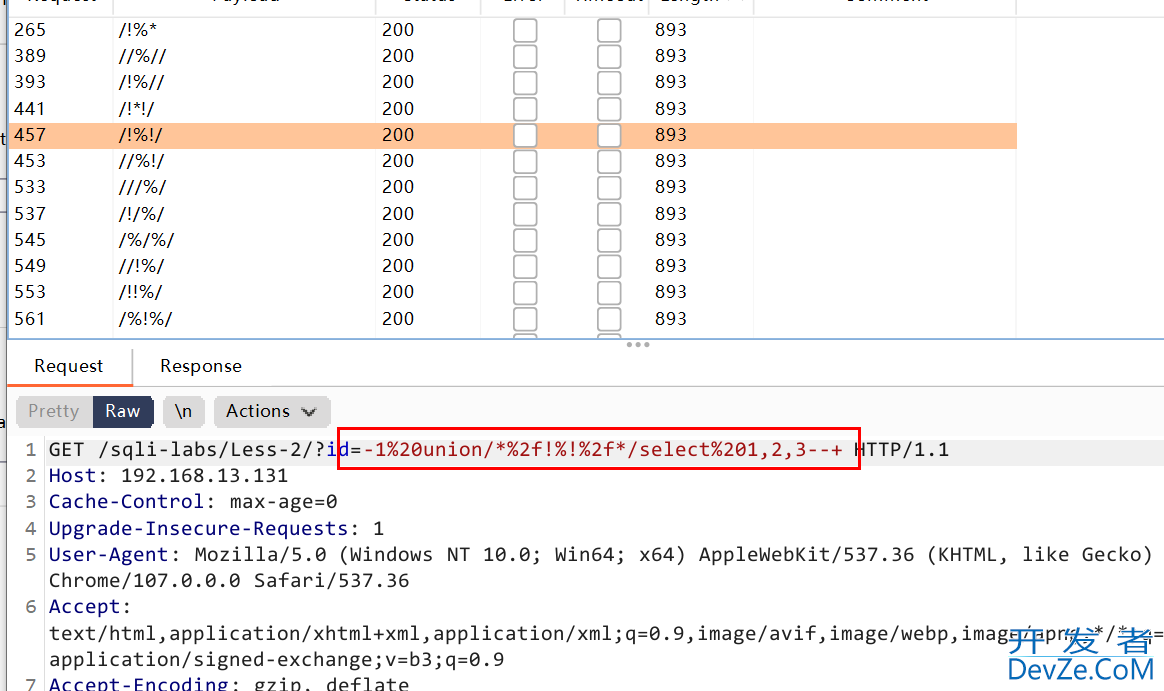Select request number 561
The height and width of the screenshot is (691, 1164).
click(30, 318)
